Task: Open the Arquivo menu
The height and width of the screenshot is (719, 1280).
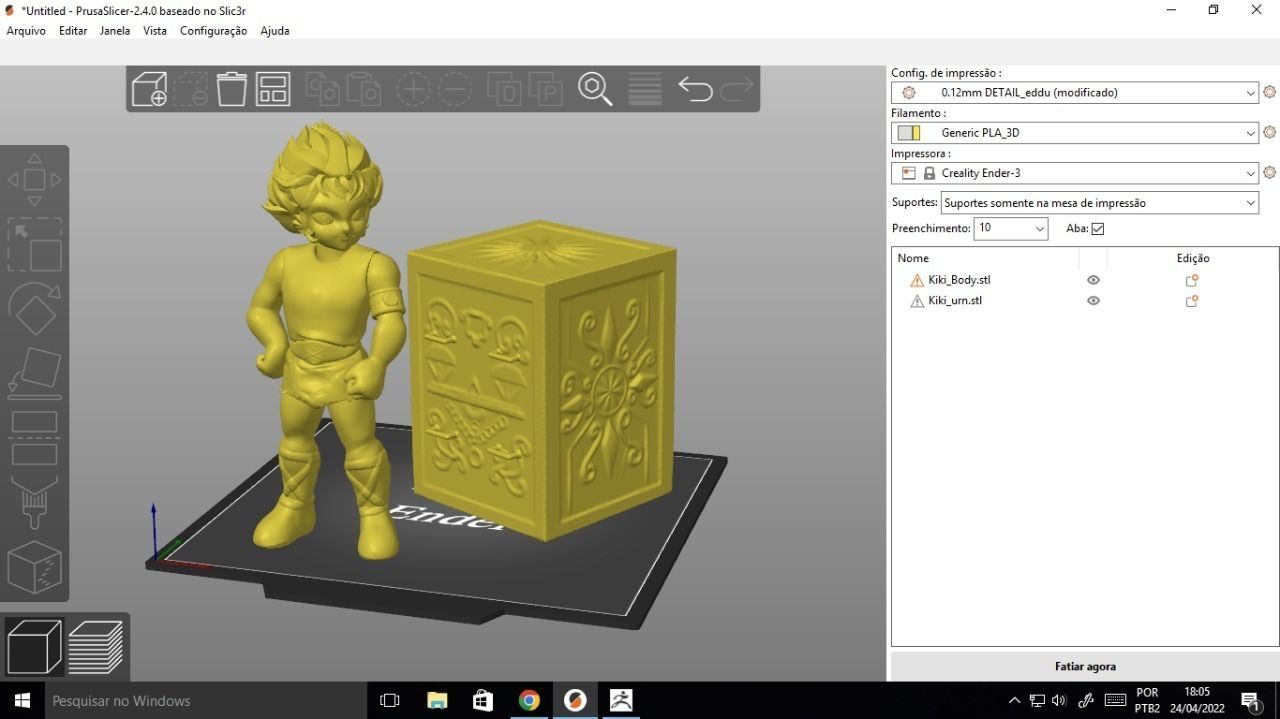Action: click(x=26, y=30)
